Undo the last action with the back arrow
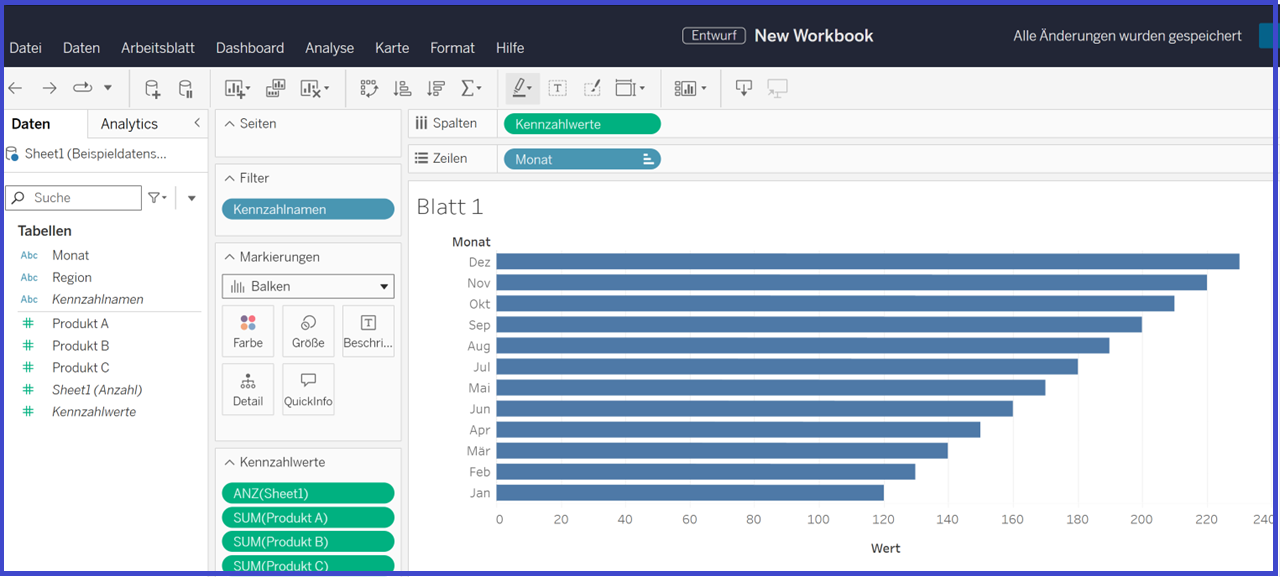The width and height of the screenshot is (1280, 577). pos(16,89)
